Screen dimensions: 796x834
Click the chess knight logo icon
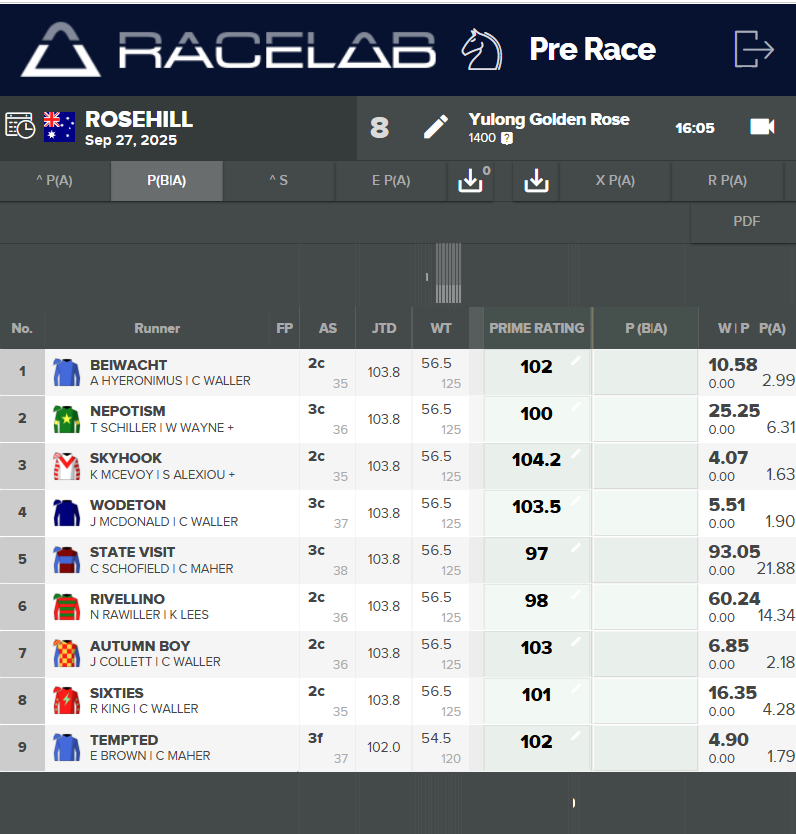click(481, 49)
